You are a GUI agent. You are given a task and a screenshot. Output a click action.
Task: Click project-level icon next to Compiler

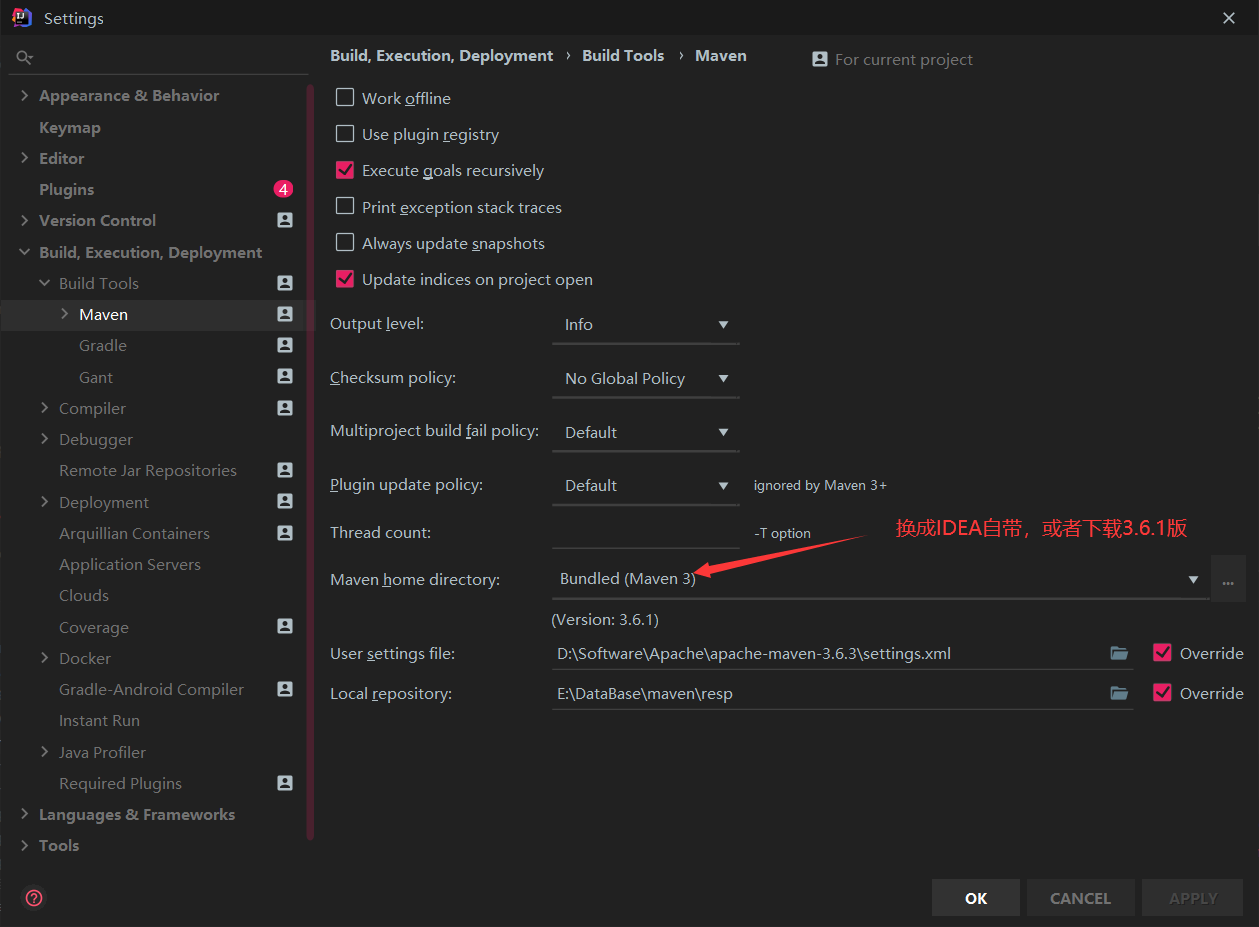coord(285,408)
